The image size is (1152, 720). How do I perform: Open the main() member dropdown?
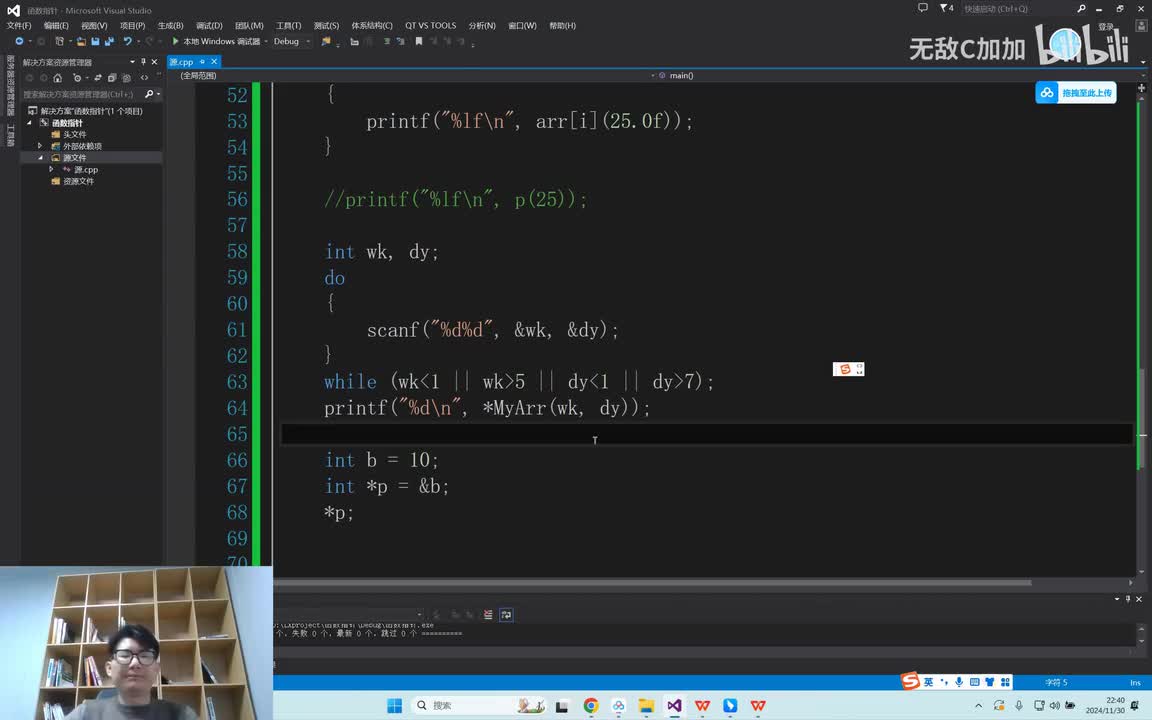tap(901, 75)
